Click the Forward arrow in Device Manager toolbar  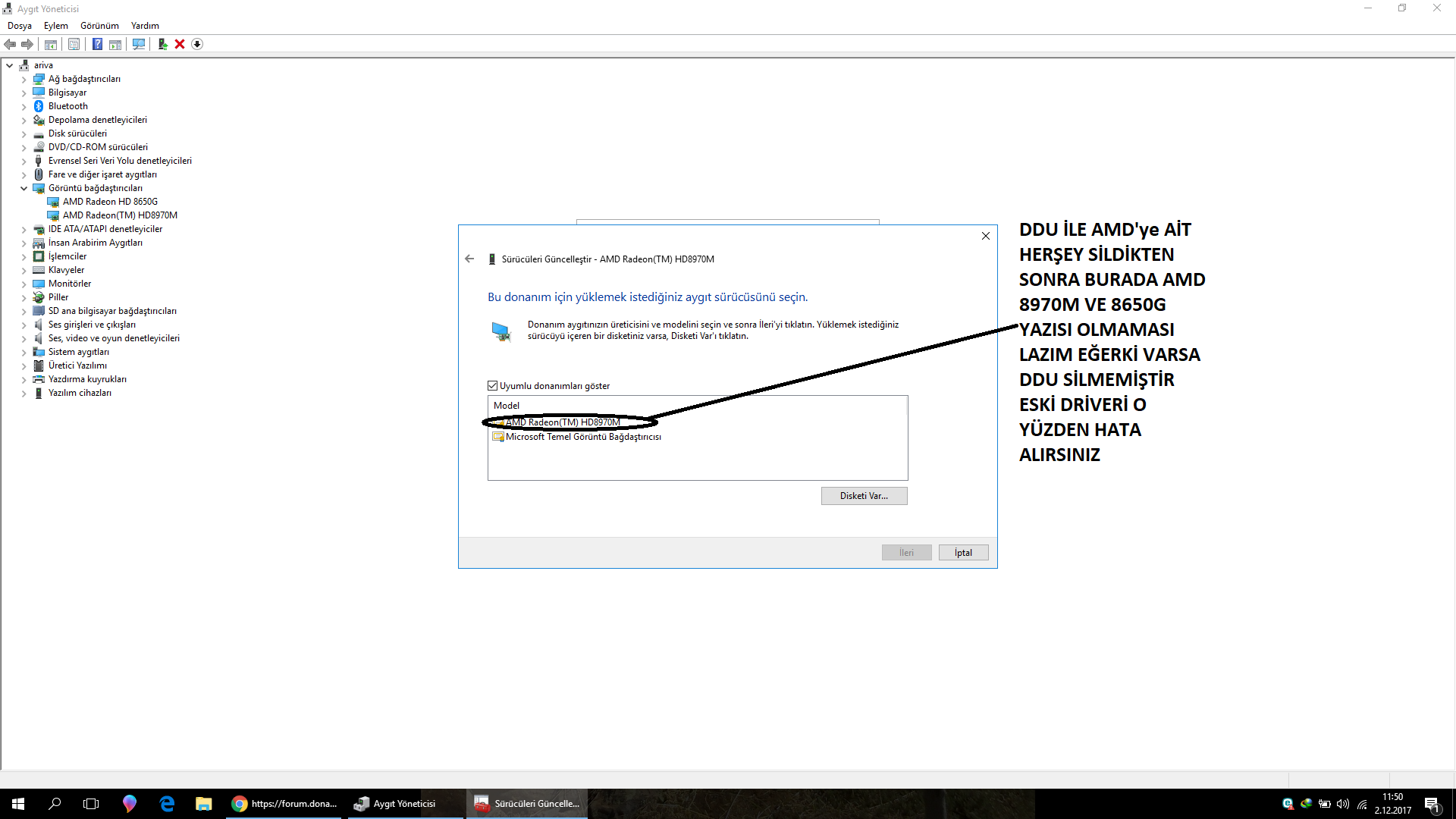tap(27, 44)
